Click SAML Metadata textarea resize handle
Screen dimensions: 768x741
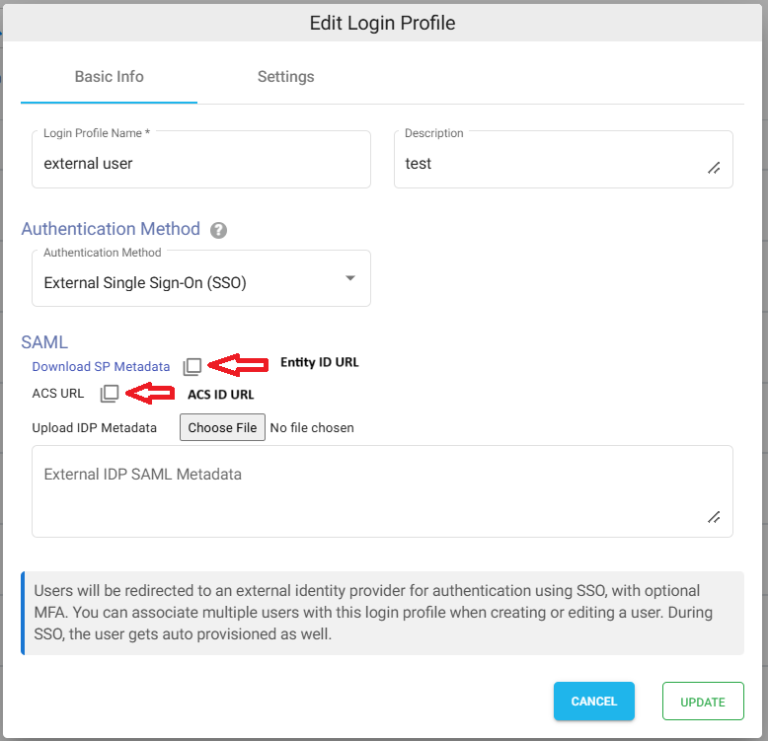[714, 517]
